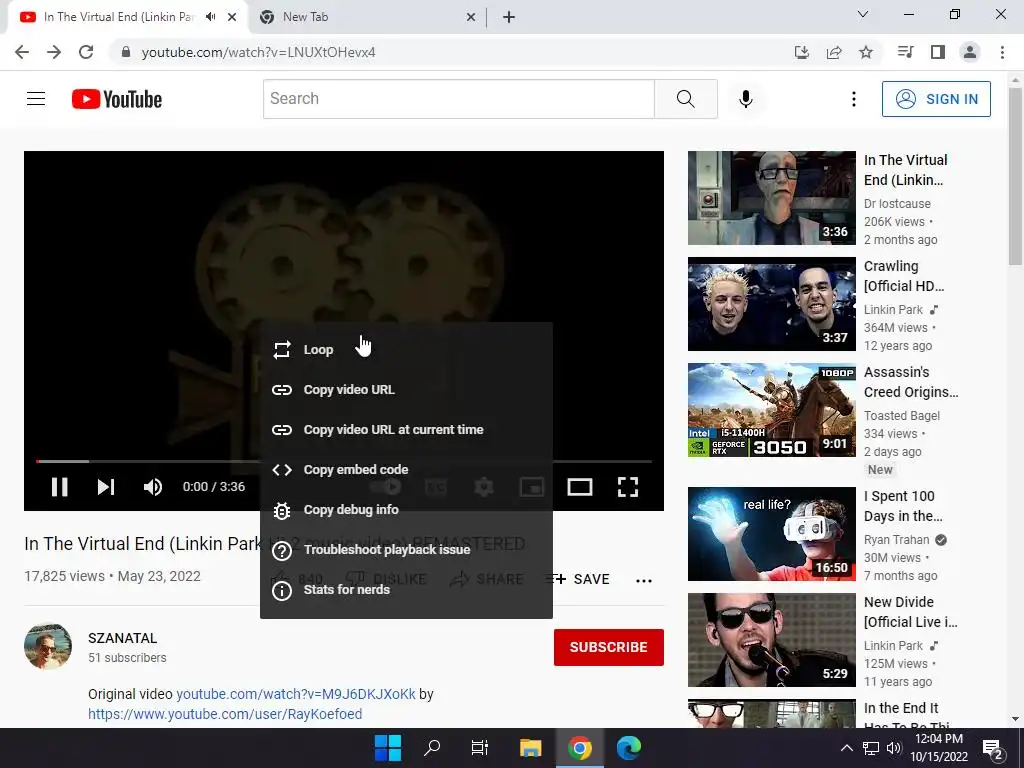This screenshot has height=768, width=1024.
Task: Choose Copy video URL at current time
Action: 406,430
